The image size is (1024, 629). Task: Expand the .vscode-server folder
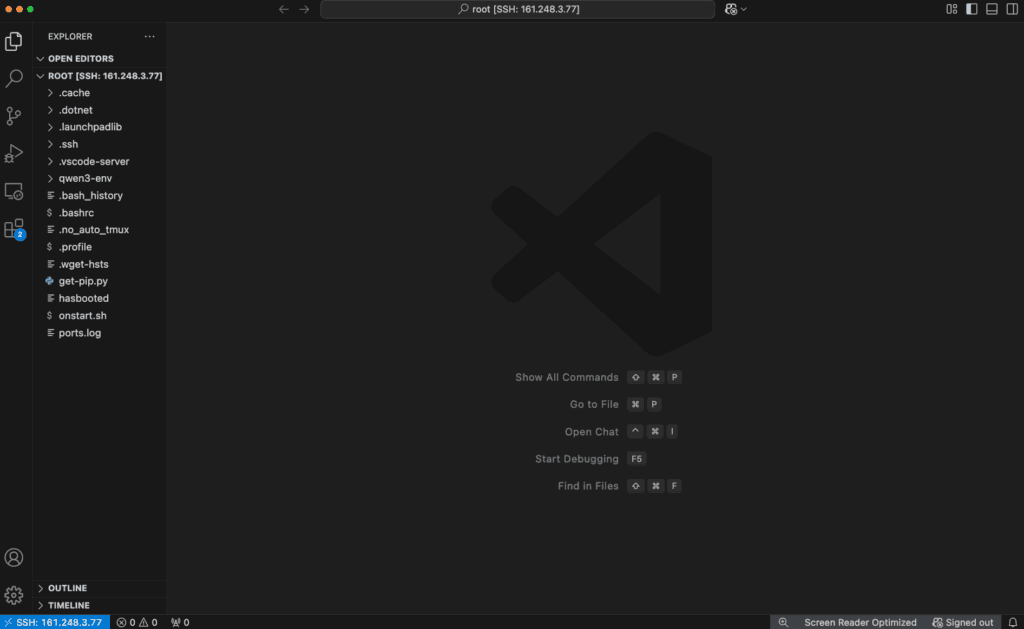tap(99, 161)
